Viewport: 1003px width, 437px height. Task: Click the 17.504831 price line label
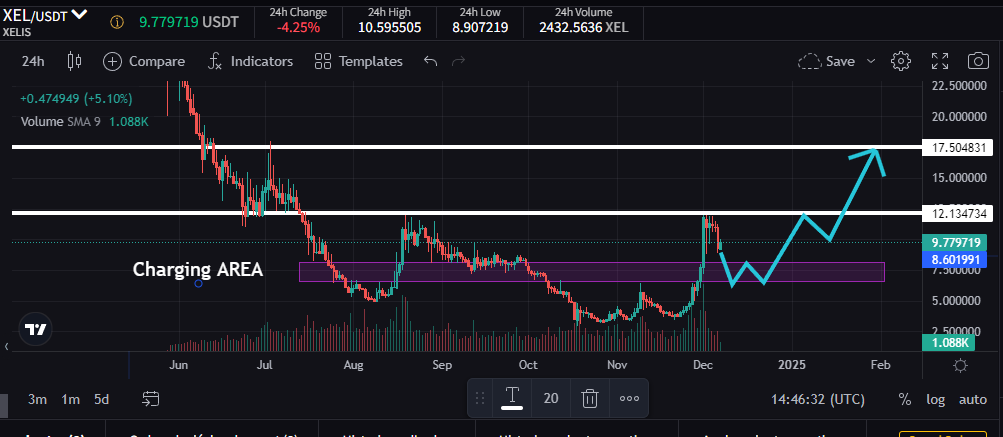tap(958, 148)
